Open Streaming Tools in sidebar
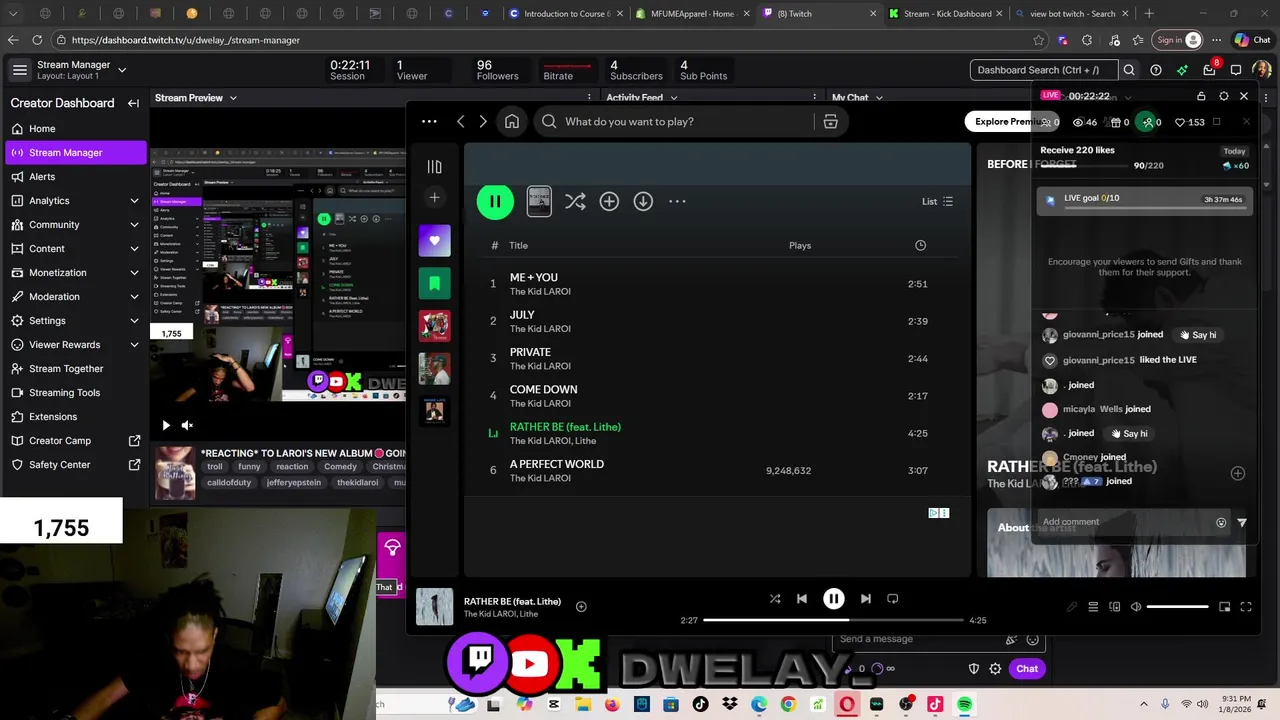Screen dimensions: 1280x720 [x=76, y=393]
